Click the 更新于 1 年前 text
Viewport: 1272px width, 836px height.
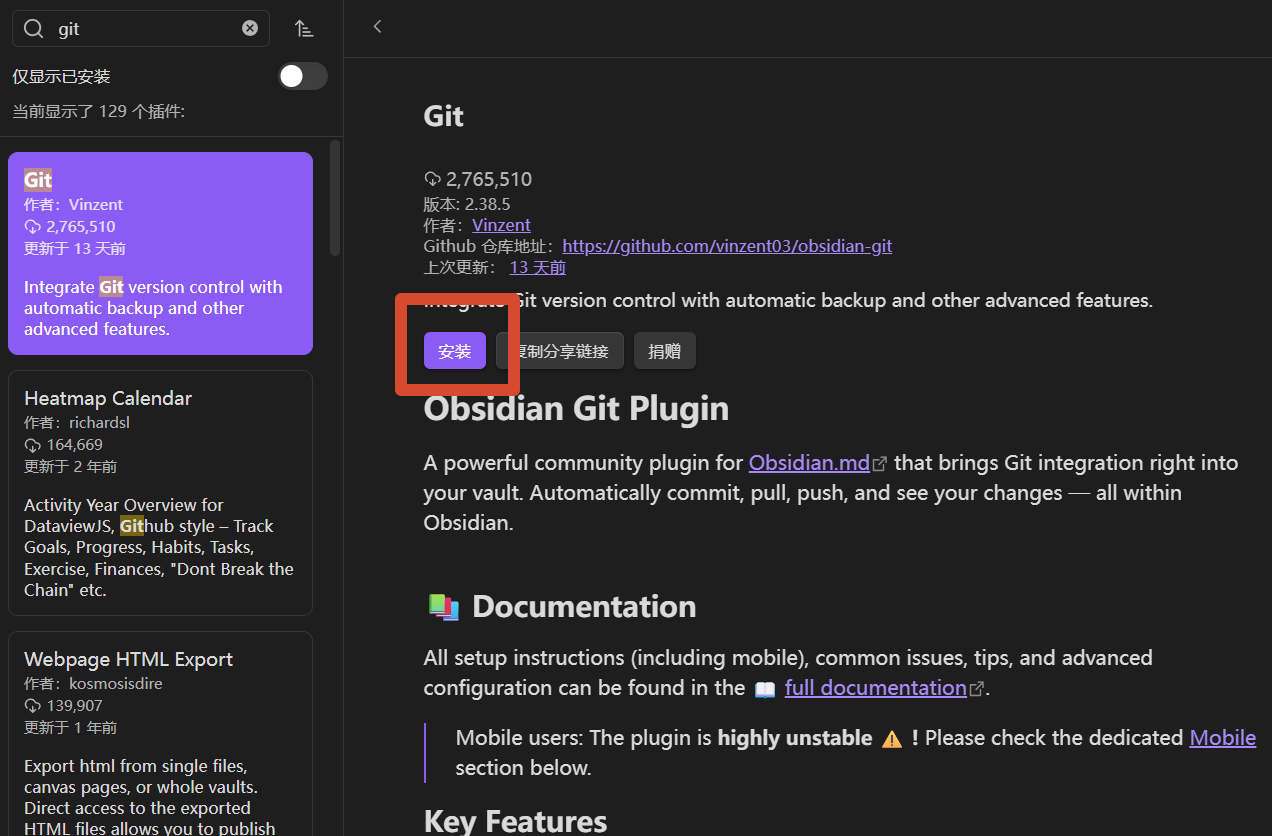pos(70,728)
